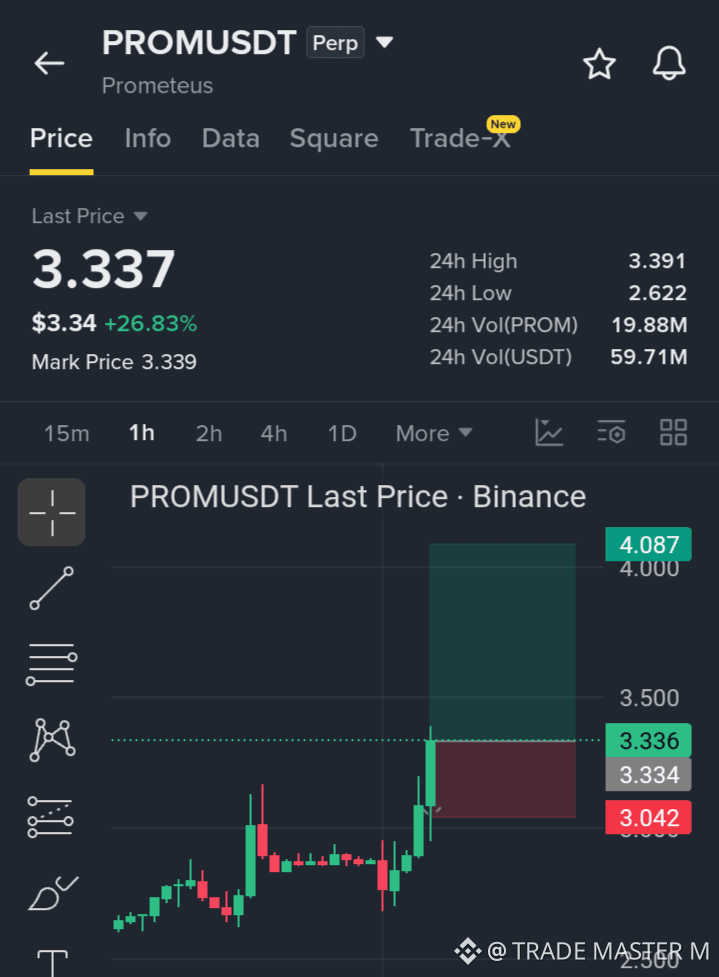Switch to the Price tab
The image size is (719, 977).
pyautogui.click(x=61, y=138)
